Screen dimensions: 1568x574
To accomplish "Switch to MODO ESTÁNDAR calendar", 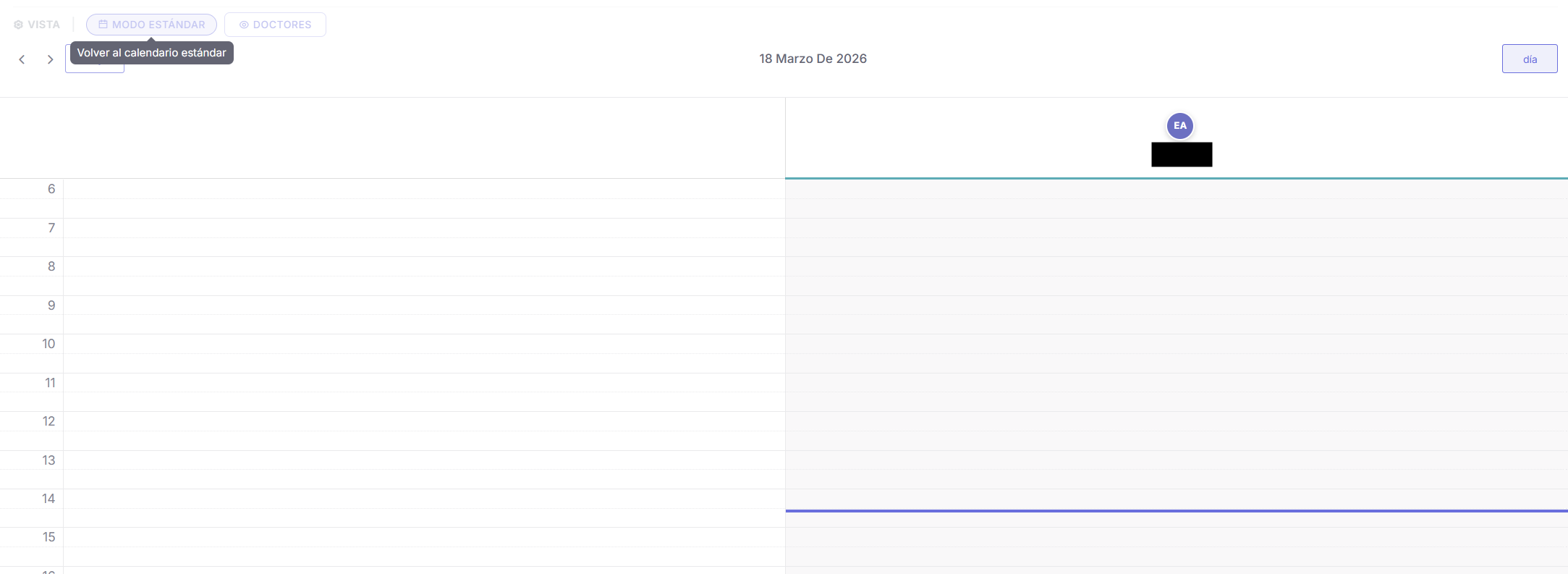I will tap(151, 25).
